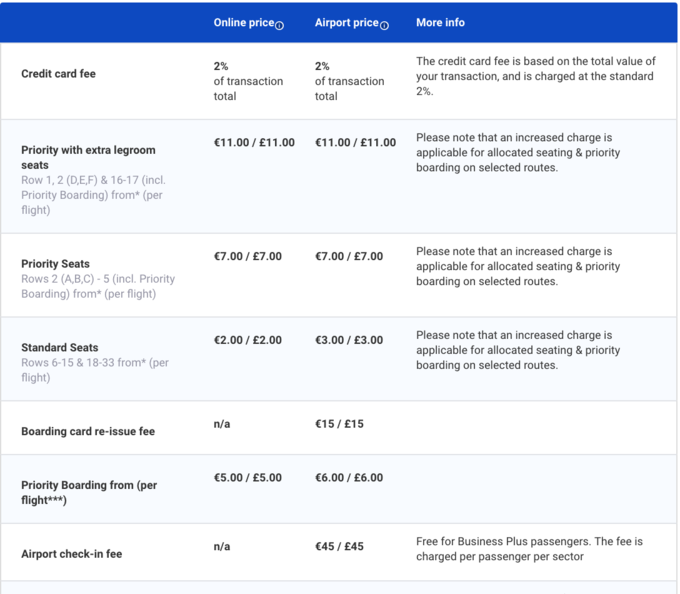Select the Airport check-in fee label
Viewport: 680px width, 594px height.
click(x=71, y=554)
